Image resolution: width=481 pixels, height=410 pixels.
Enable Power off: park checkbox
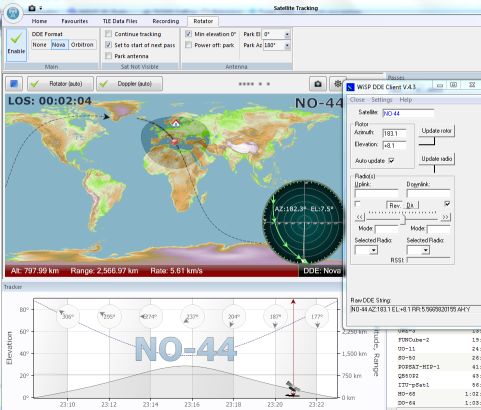click(x=188, y=45)
